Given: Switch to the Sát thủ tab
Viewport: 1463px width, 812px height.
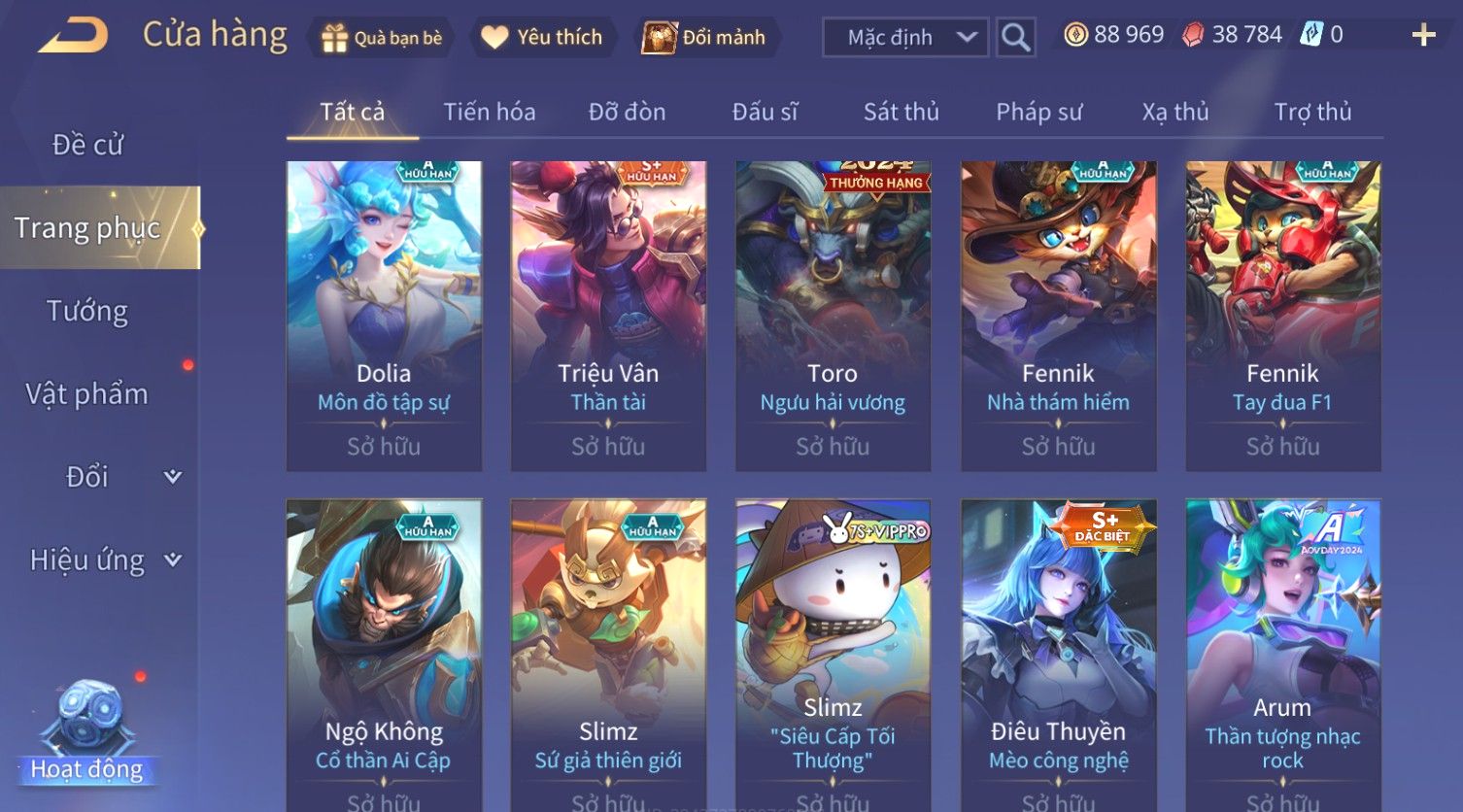Looking at the screenshot, I should (x=901, y=112).
